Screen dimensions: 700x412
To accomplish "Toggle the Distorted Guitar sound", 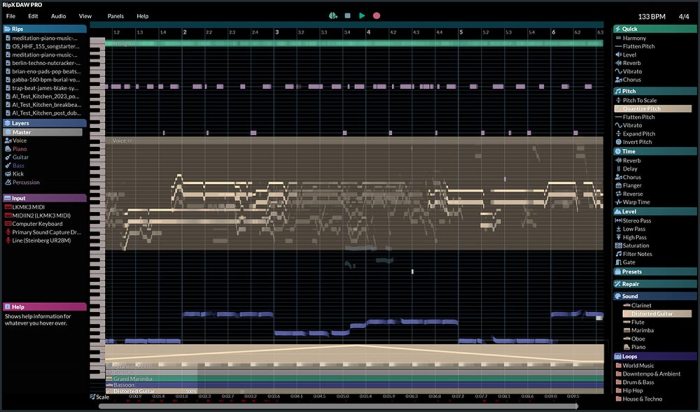I will [657, 314].
